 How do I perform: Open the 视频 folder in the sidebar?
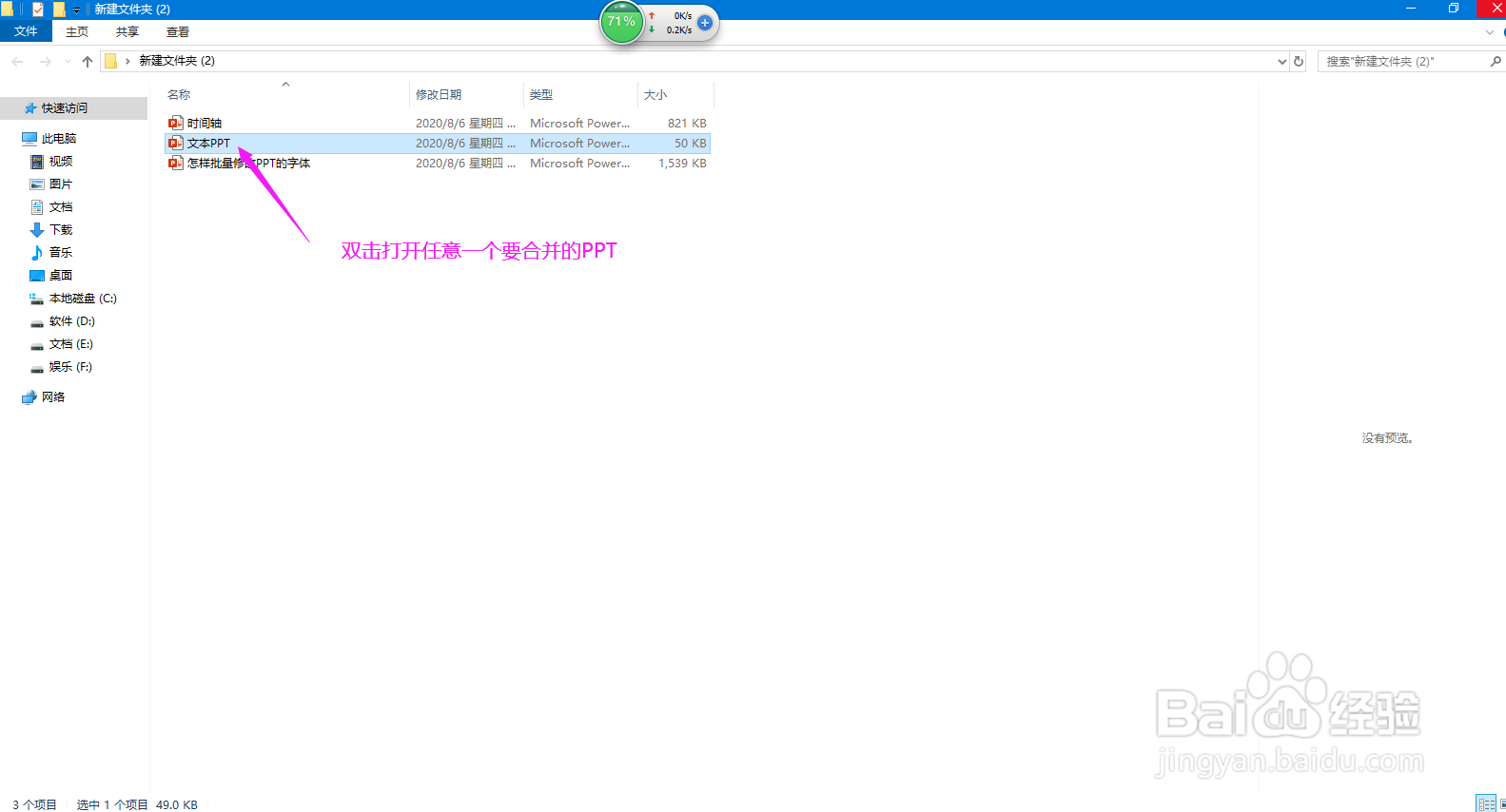pos(61,162)
